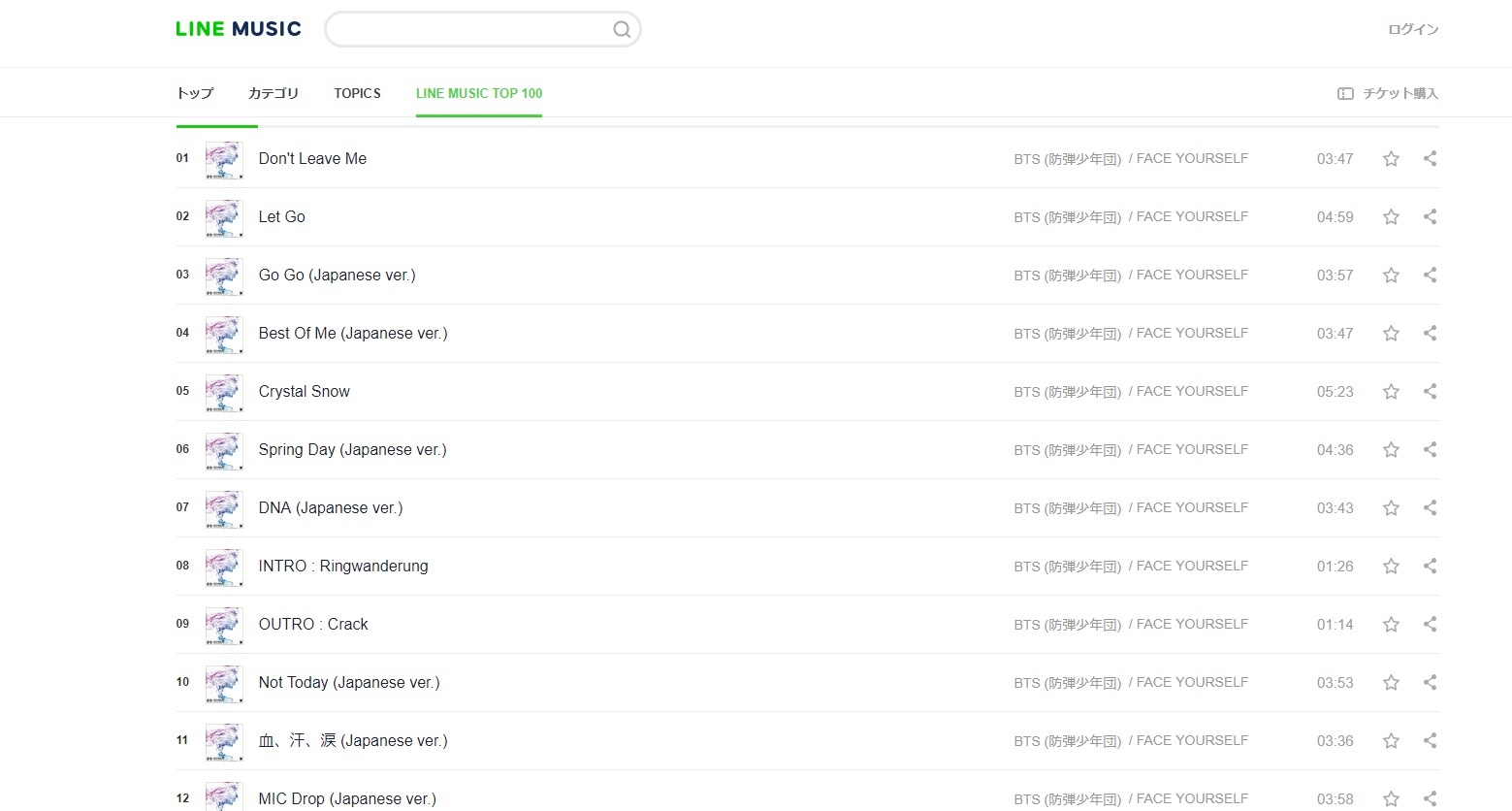
Task: Share the song Don't Leave Me
Action: point(1430,159)
